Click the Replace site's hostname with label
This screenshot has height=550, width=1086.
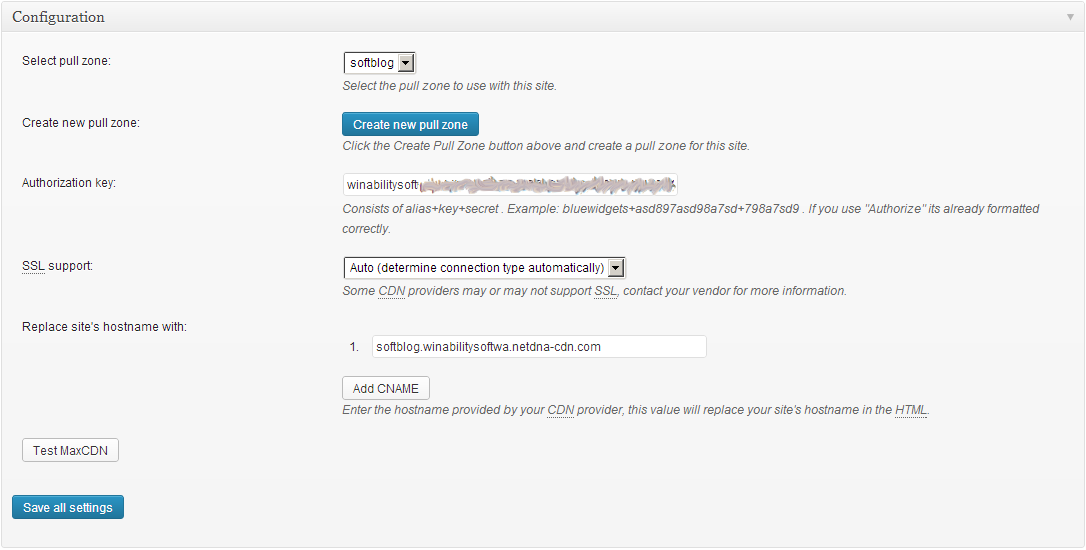105,327
